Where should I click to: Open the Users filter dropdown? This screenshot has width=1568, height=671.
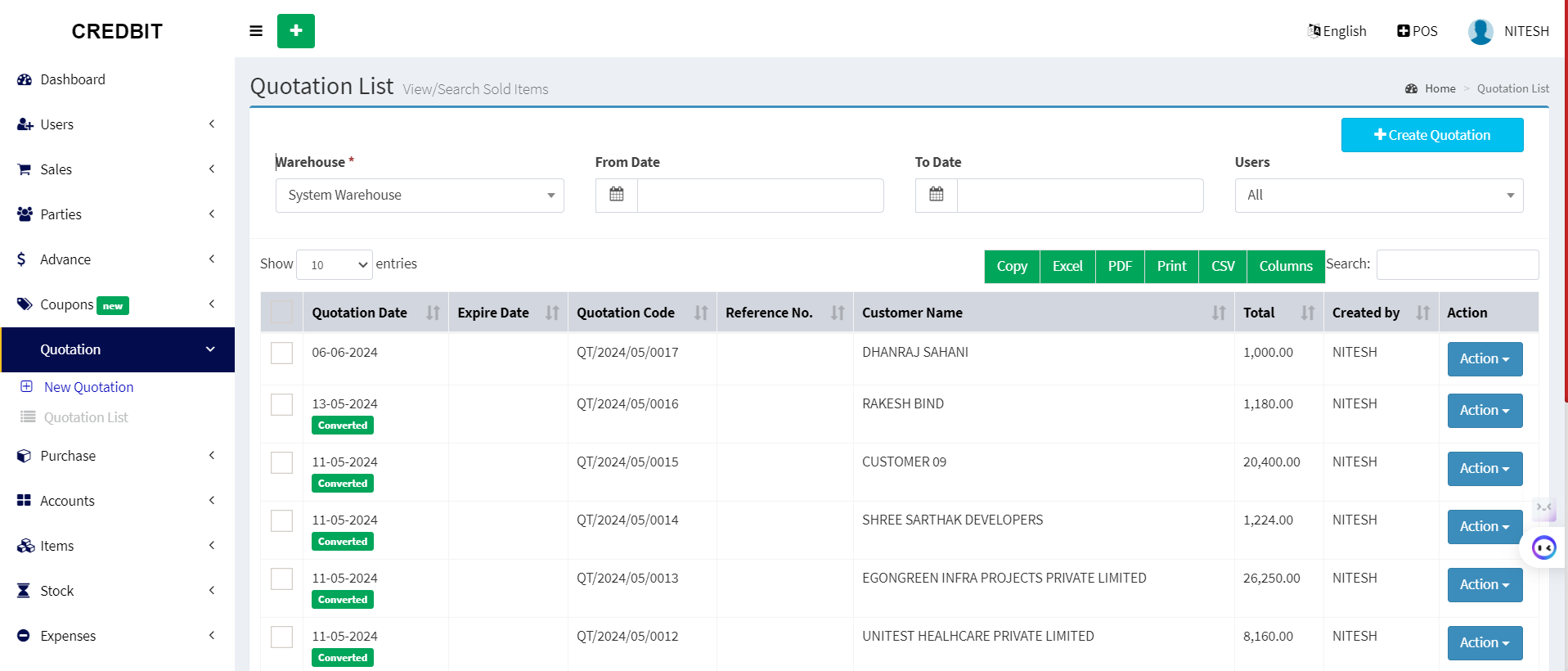[1379, 195]
